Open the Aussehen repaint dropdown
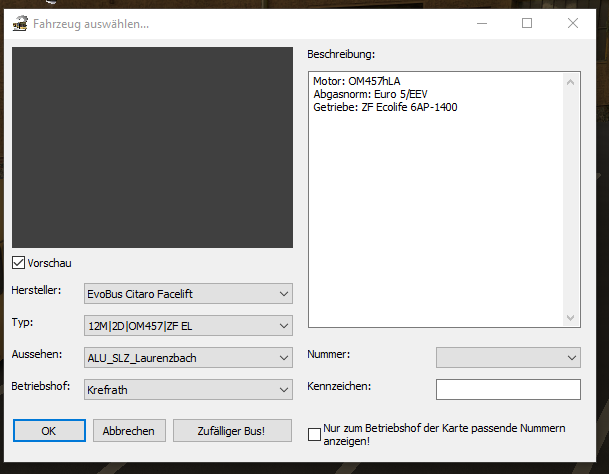The image size is (609, 474). pos(188,357)
